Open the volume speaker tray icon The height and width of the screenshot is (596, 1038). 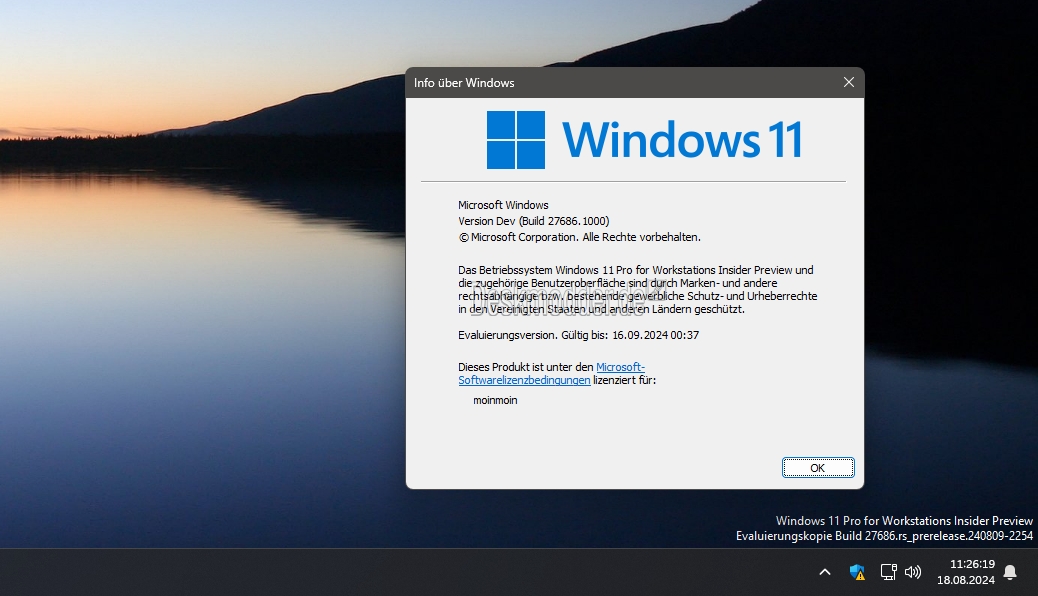coord(913,571)
